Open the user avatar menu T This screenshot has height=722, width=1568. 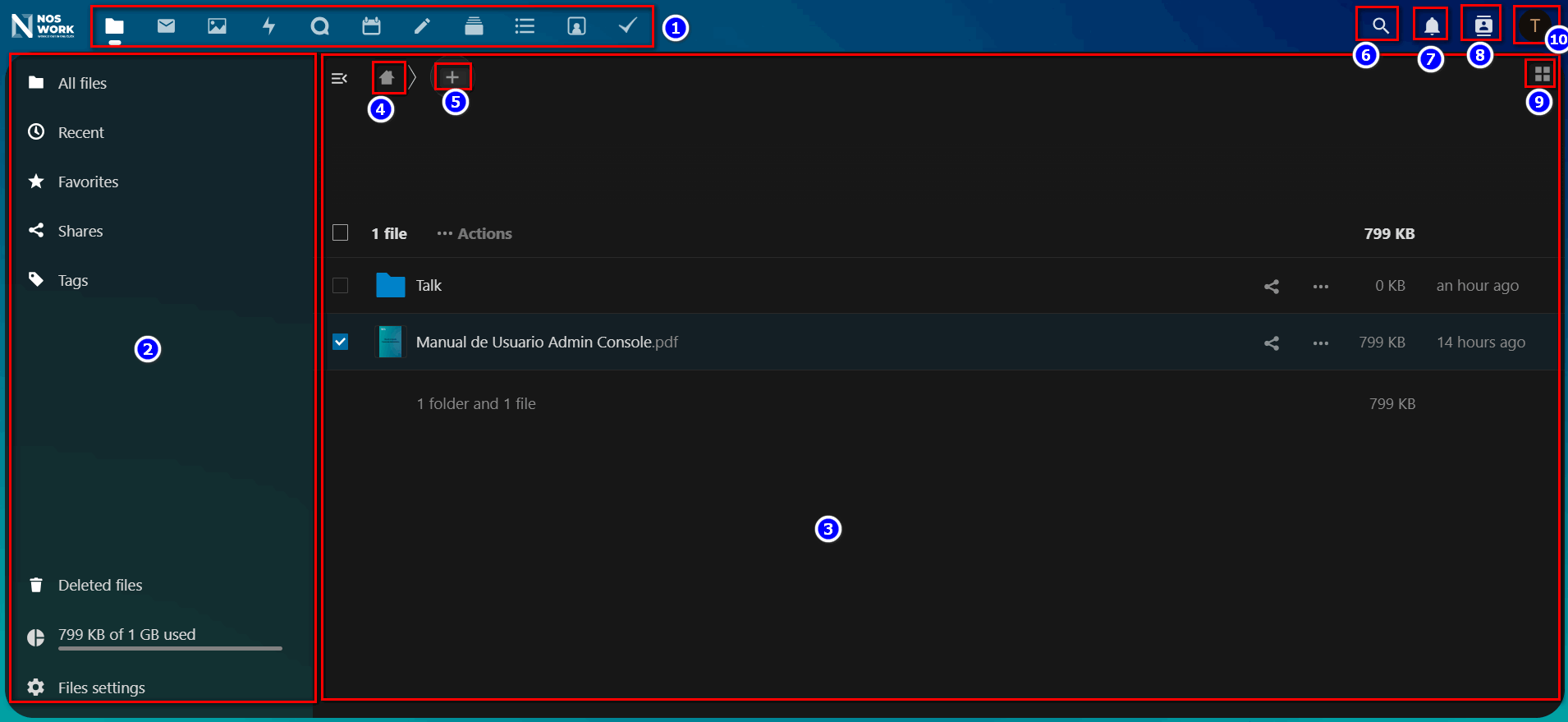click(x=1534, y=25)
